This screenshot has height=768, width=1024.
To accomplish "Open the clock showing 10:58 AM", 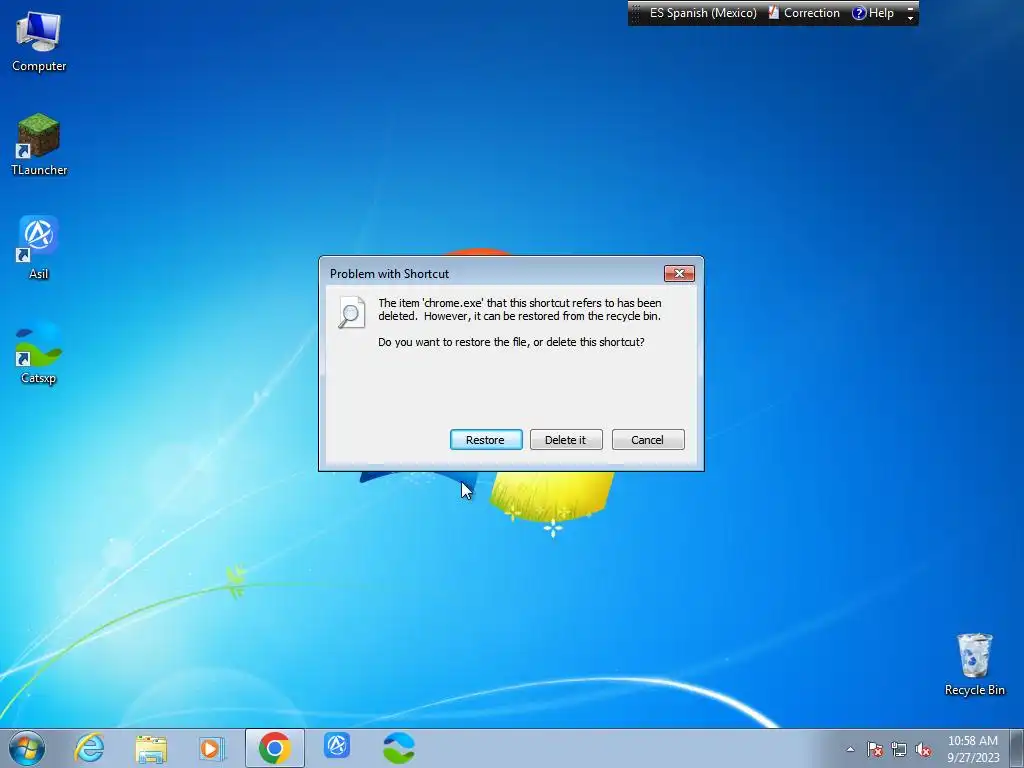I will pyautogui.click(x=973, y=748).
